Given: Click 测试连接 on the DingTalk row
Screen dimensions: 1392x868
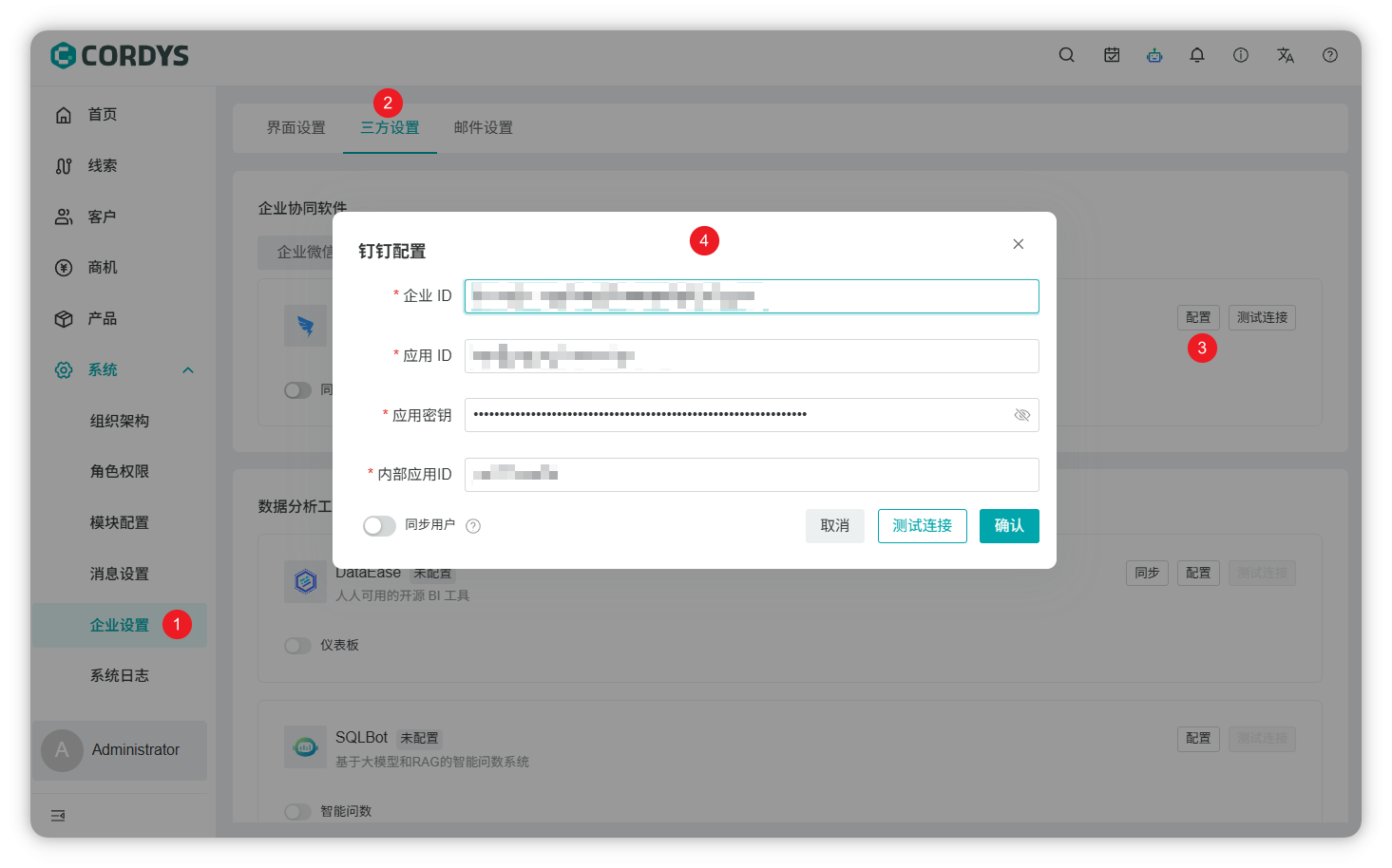Looking at the screenshot, I should (x=1262, y=317).
